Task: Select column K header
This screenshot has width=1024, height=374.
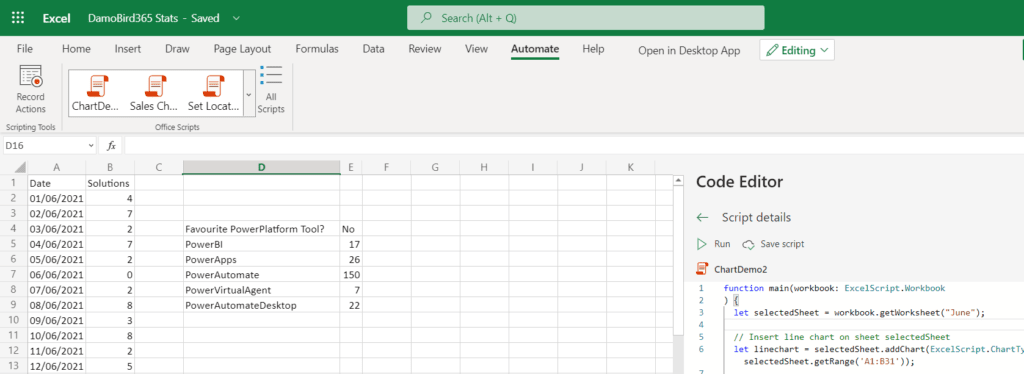Action: coord(630,168)
